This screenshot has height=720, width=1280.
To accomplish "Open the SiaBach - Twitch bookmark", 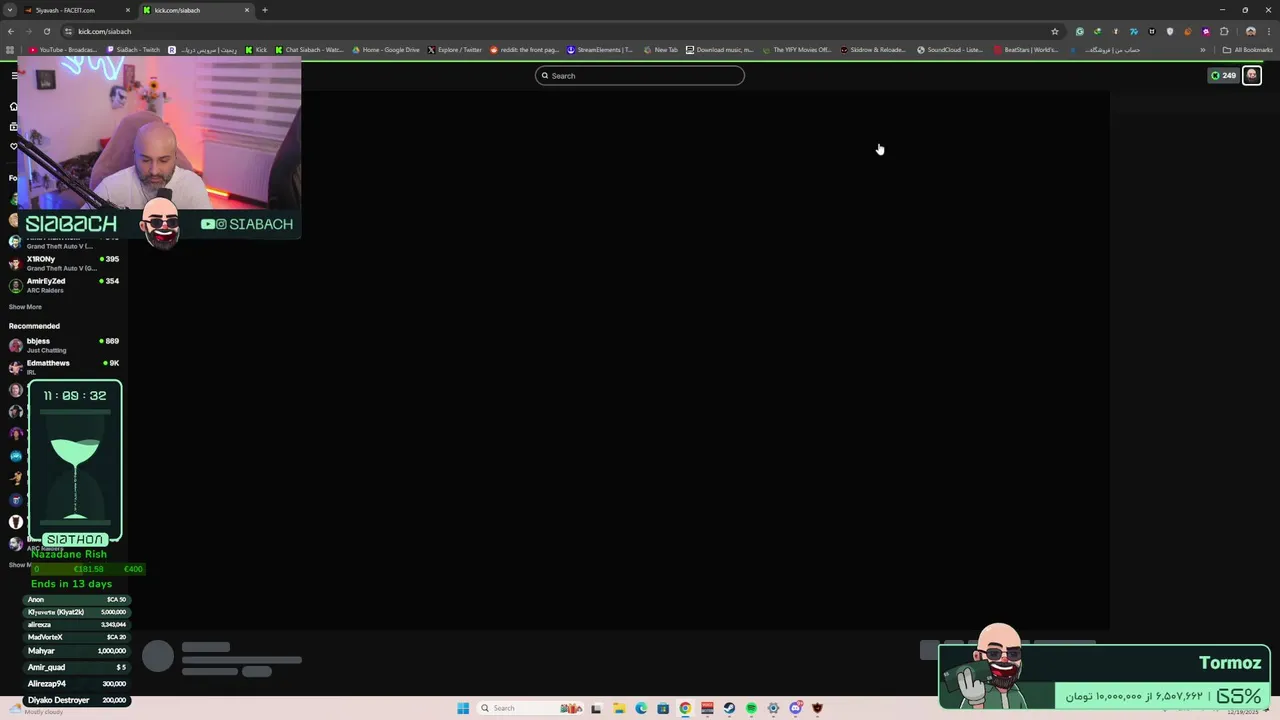I will click(x=133, y=49).
